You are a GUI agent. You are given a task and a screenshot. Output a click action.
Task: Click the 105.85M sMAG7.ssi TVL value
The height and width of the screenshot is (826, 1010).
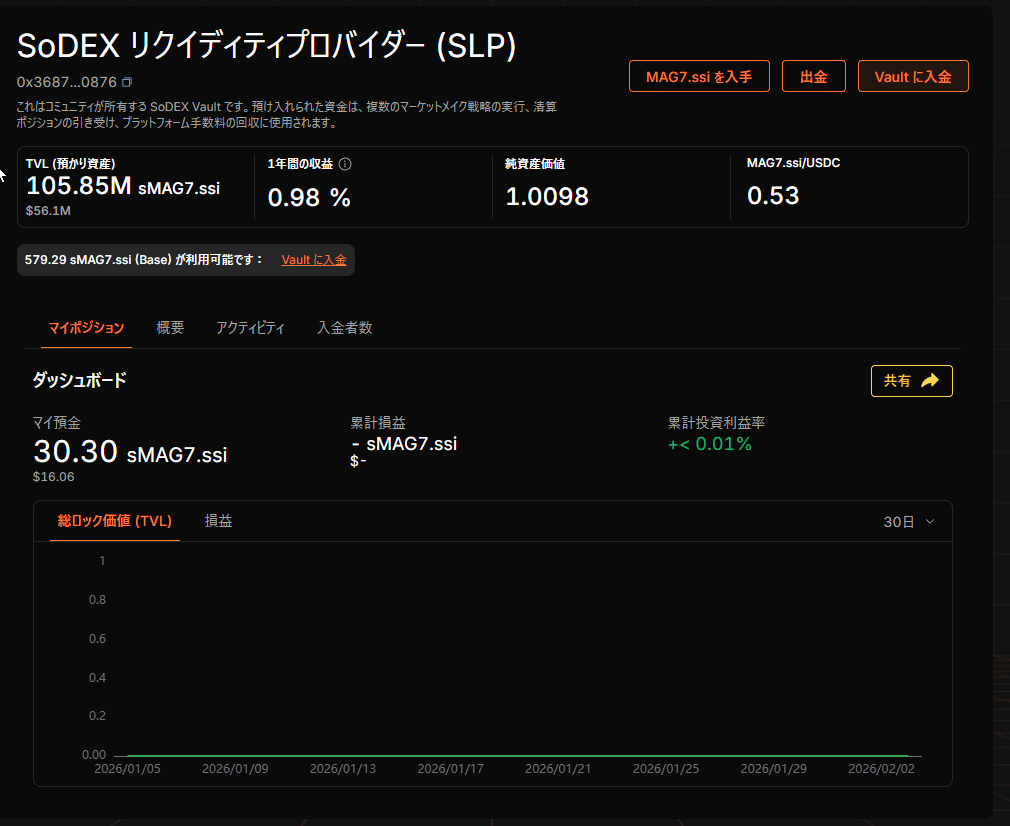[x=123, y=187]
